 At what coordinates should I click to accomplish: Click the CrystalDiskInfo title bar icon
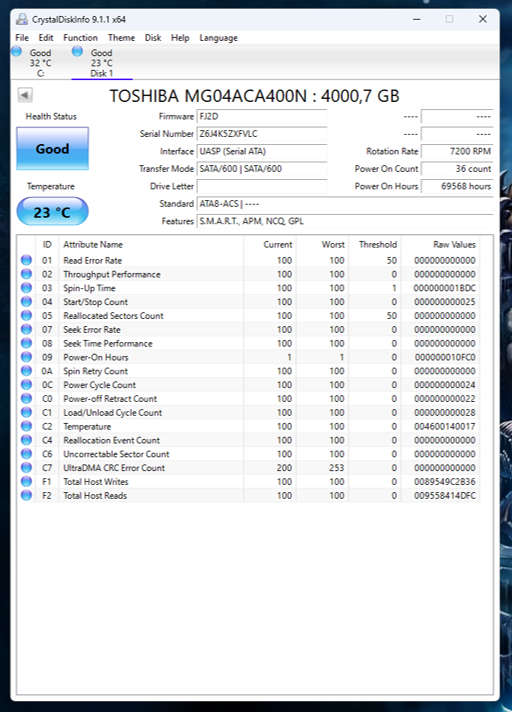click(x=21, y=19)
